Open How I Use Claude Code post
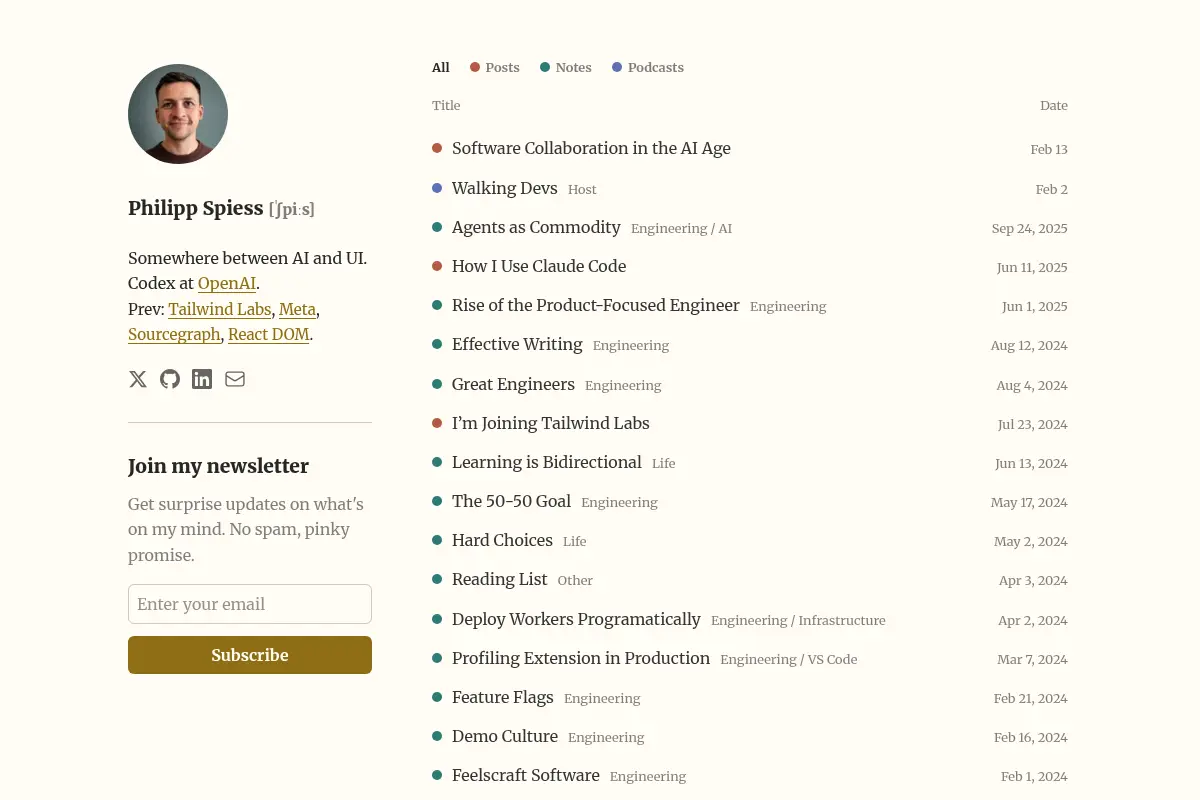1200x800 pixels. click(539, 266)
